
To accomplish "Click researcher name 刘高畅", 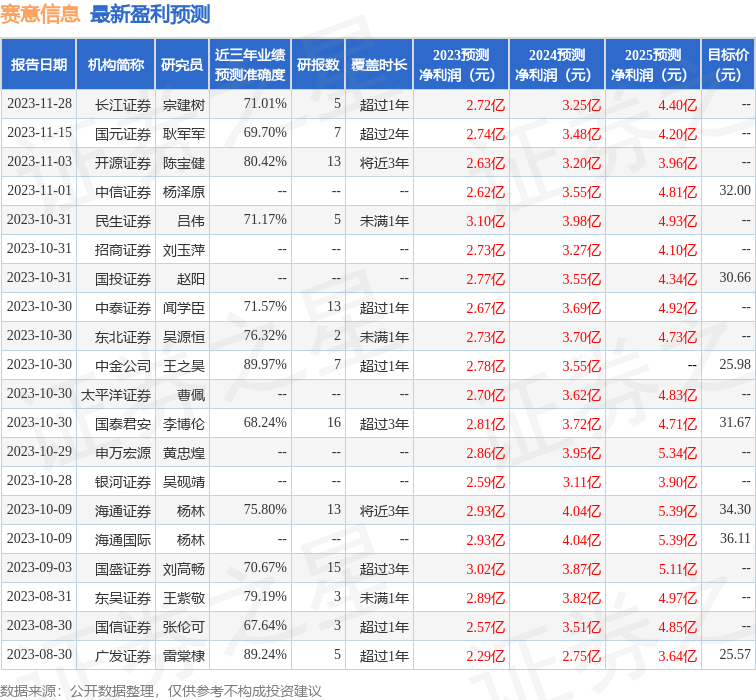I will coord(184,569).
